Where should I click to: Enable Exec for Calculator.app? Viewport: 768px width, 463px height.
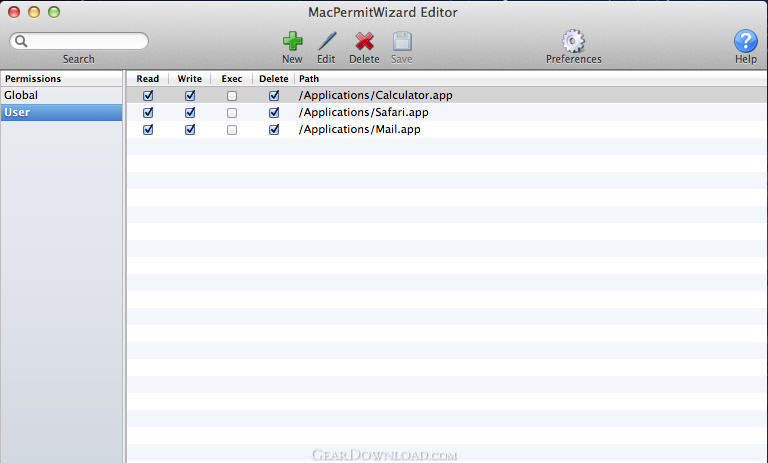[x=232, y=96]
